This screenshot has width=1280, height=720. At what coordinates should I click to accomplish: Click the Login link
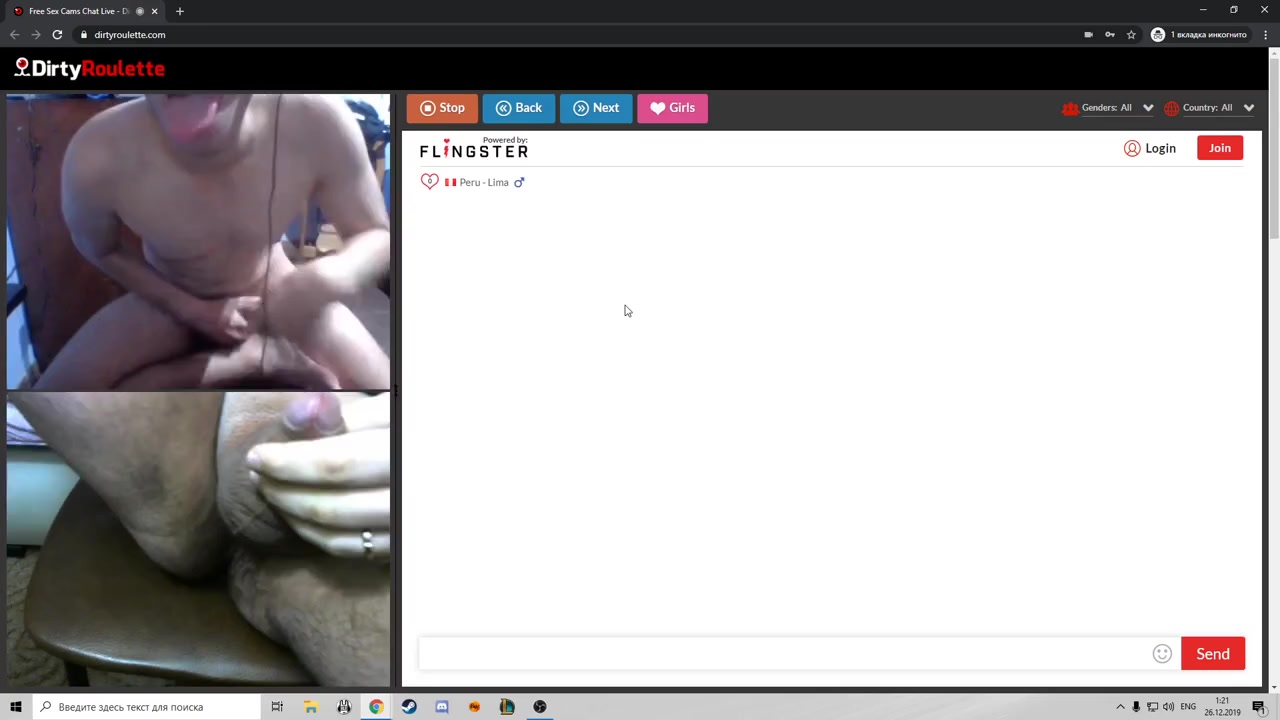(x=1150, y=148)
